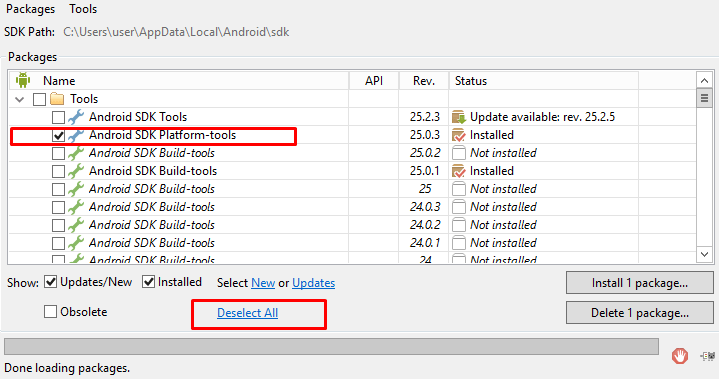Screen dimensions: 719x379
Task: Click the blue wrench icon for Android SDK Tools
Action: pos(76,117)
